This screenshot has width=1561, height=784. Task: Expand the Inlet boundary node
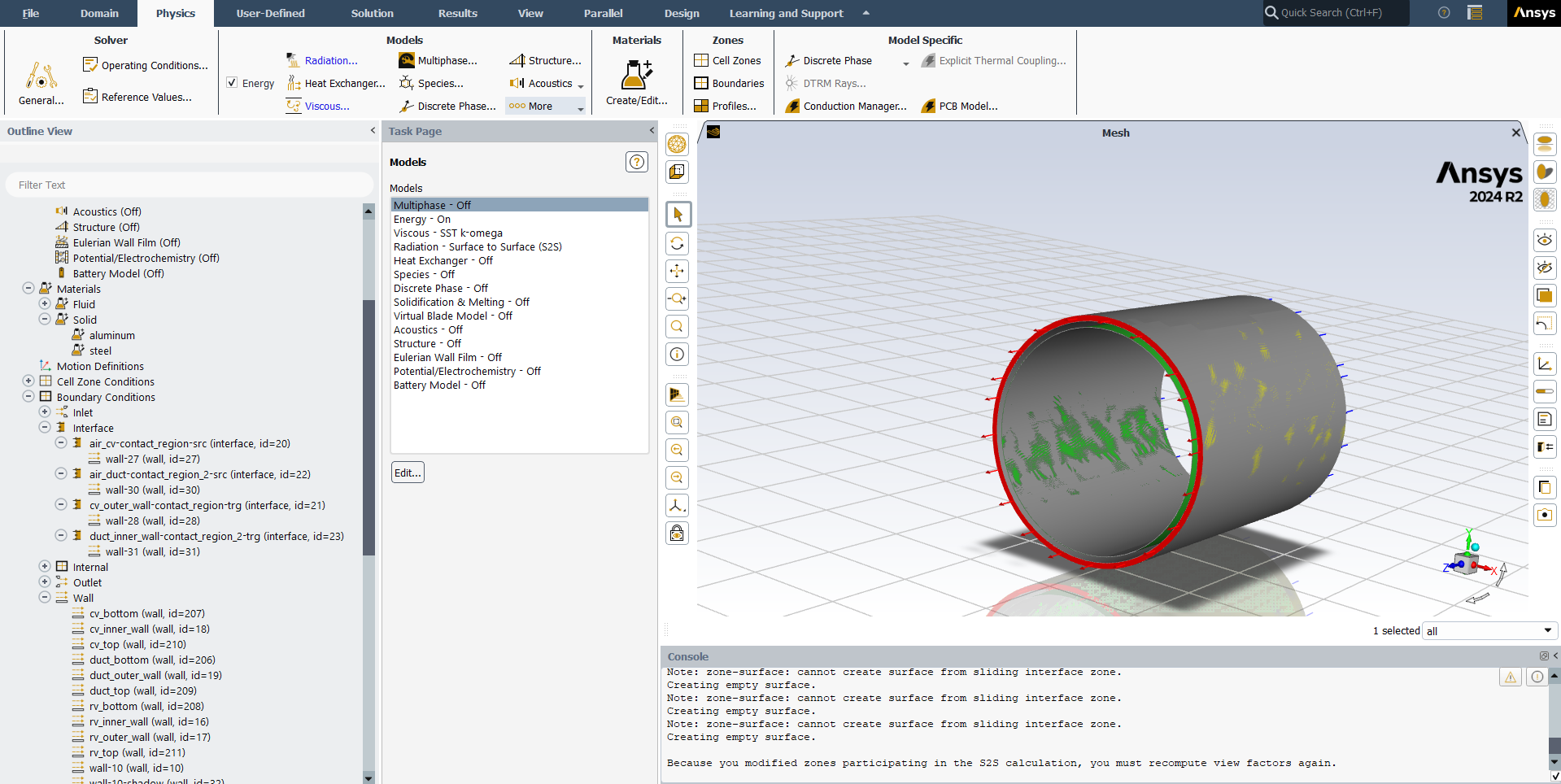45,412
